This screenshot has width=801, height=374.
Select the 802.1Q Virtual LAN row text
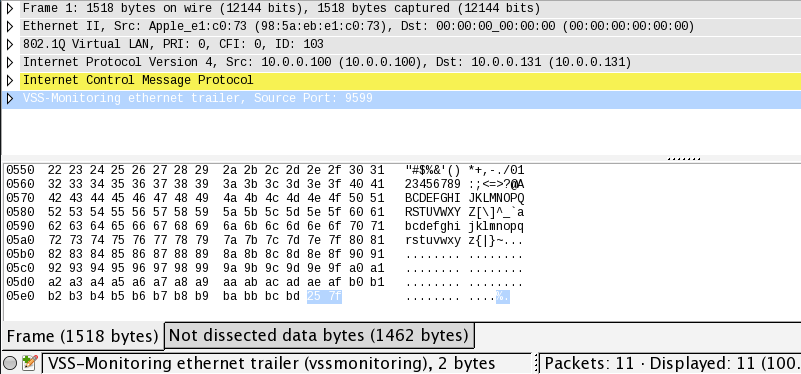[173, 44]
